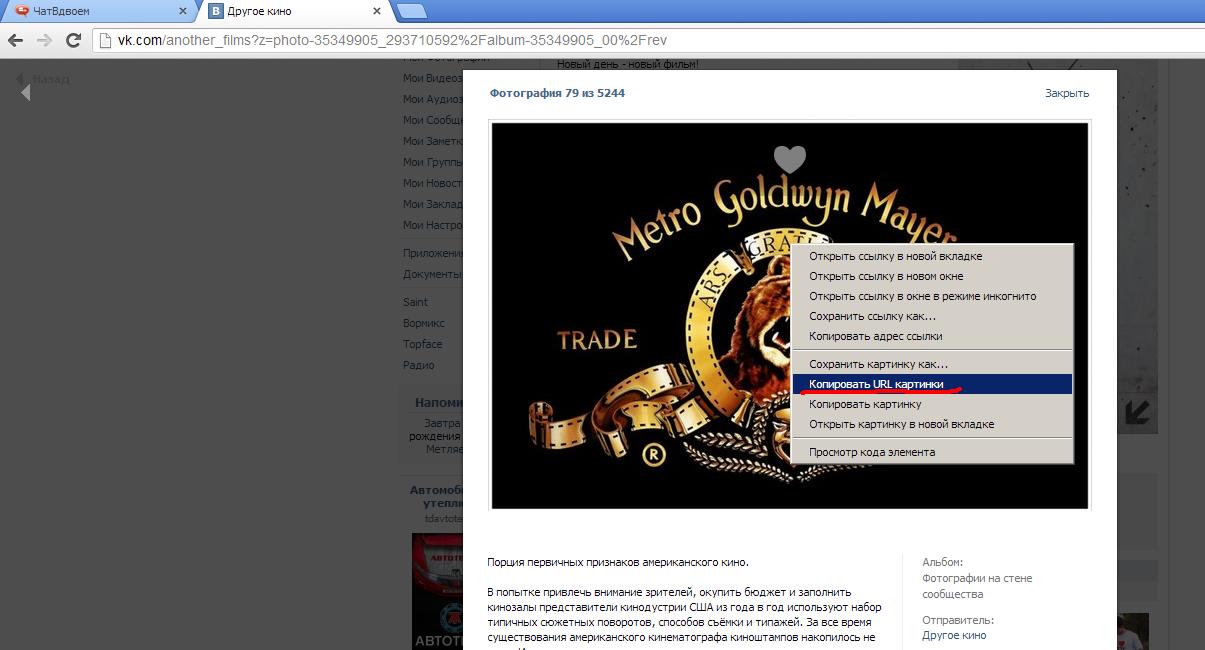Screen dimensions: 1205x650
Task: Choose Открыть картинку в новой вкладке
Action: (x=932, y=424)
